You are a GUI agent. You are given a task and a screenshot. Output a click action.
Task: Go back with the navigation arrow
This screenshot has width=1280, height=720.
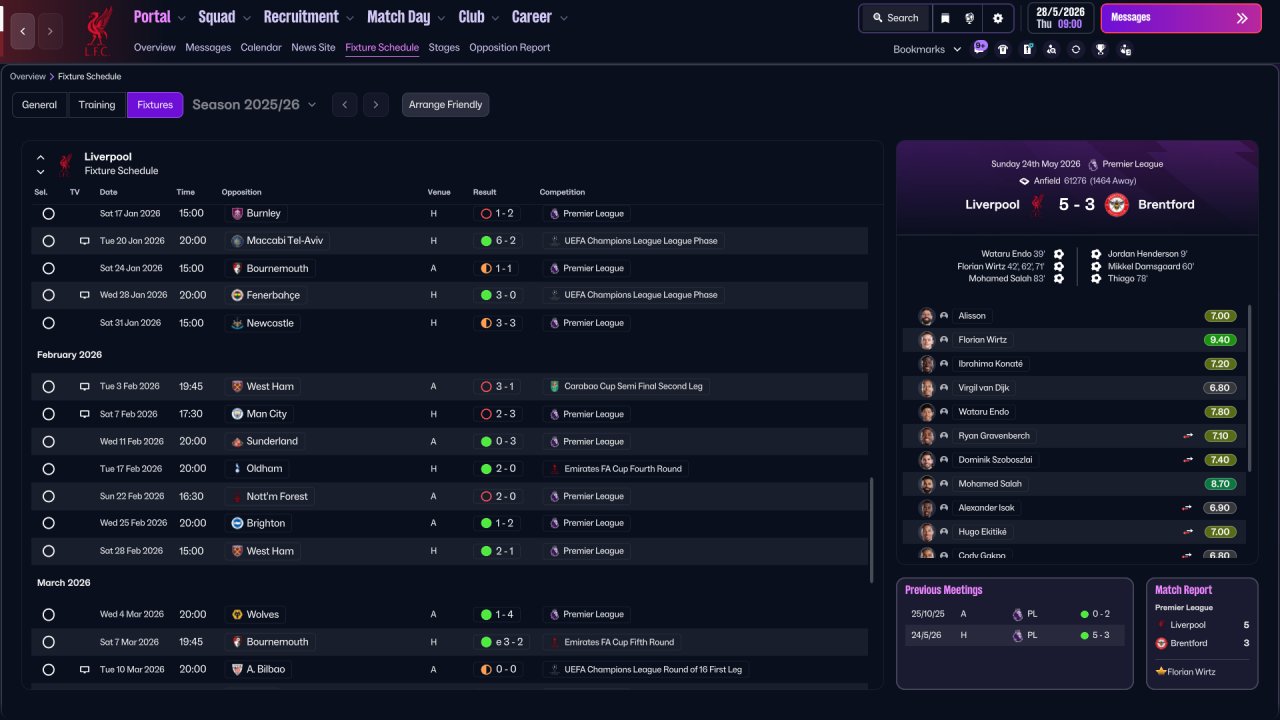tap(24, 31)
